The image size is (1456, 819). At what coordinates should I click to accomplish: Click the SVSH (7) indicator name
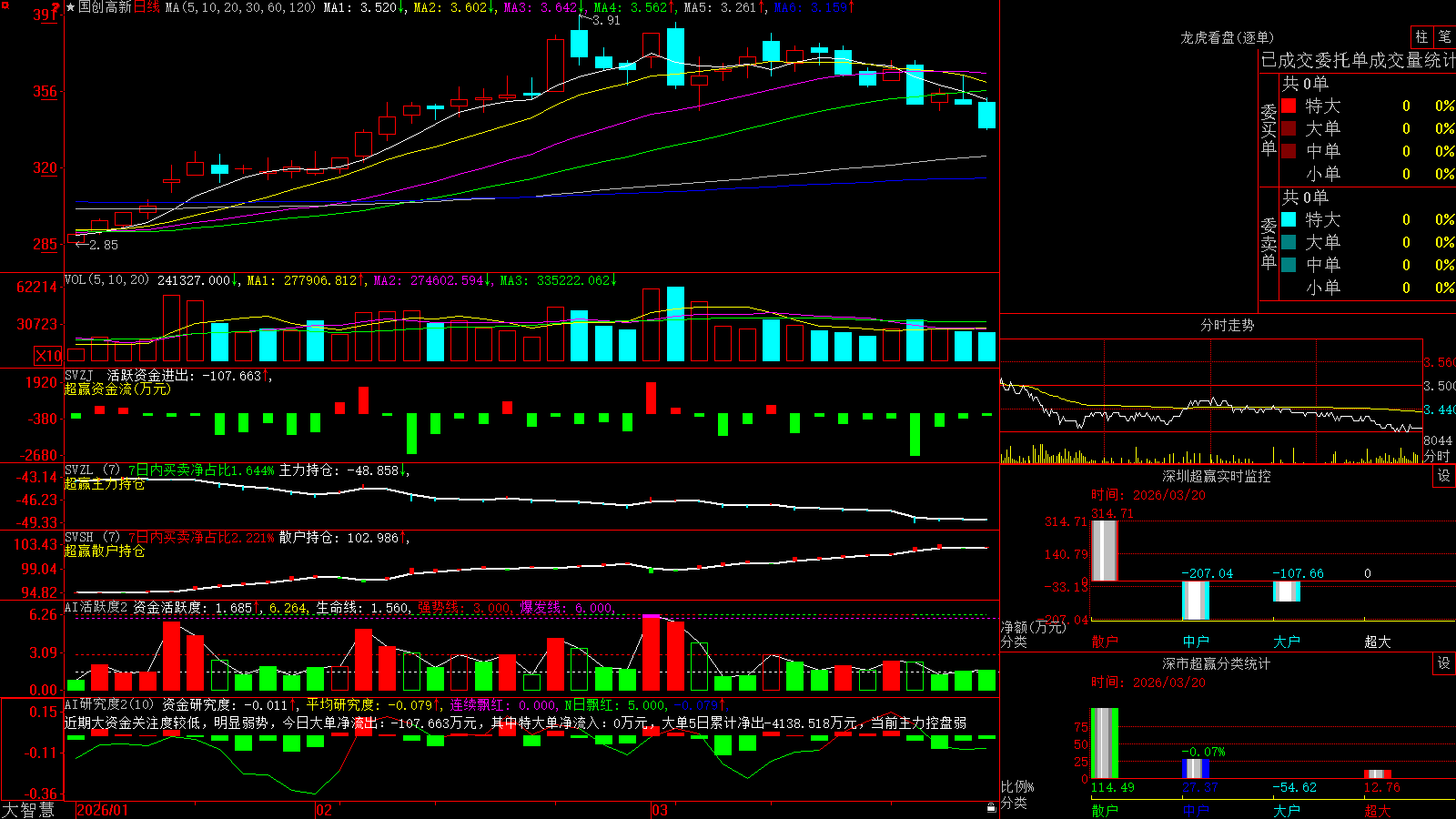tap(92, 538)
